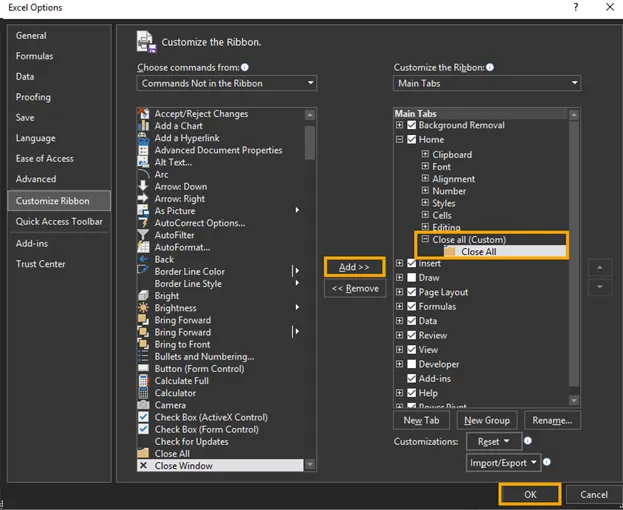Click the Arrow: Right icon
This screenshot has height=510, width=623.
(143, 199)
